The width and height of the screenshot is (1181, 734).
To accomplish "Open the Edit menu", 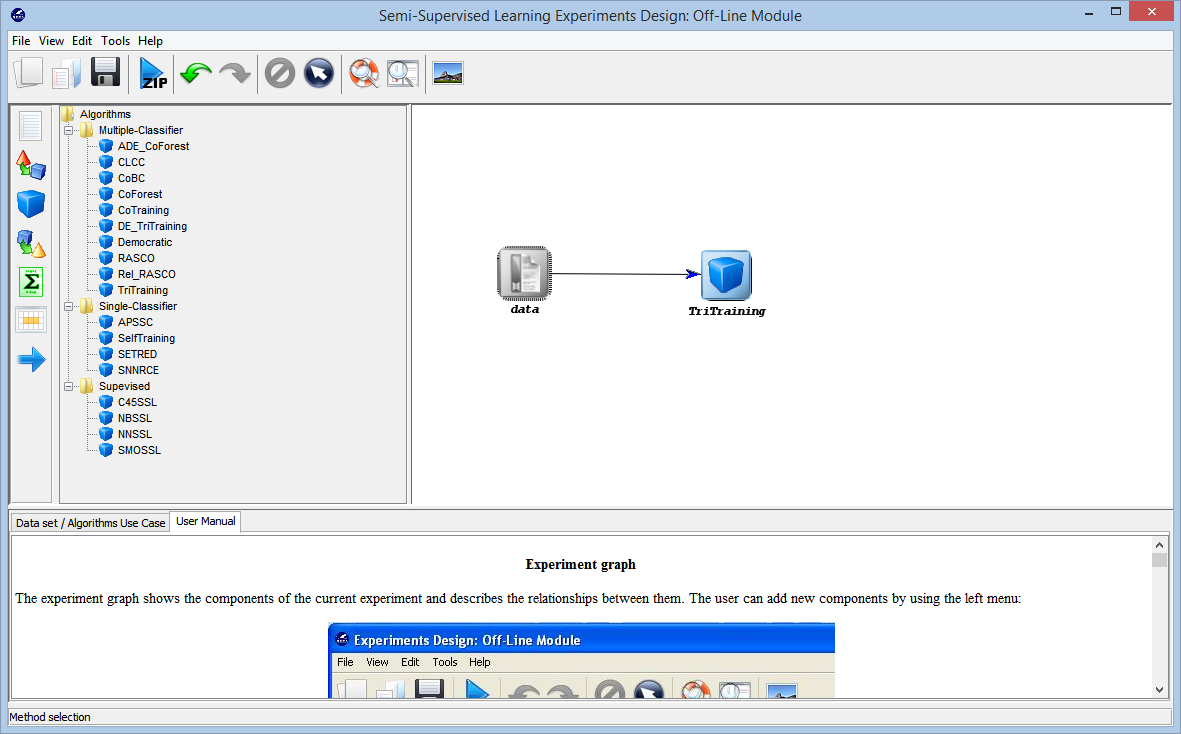I will click(x=82, y=41).
